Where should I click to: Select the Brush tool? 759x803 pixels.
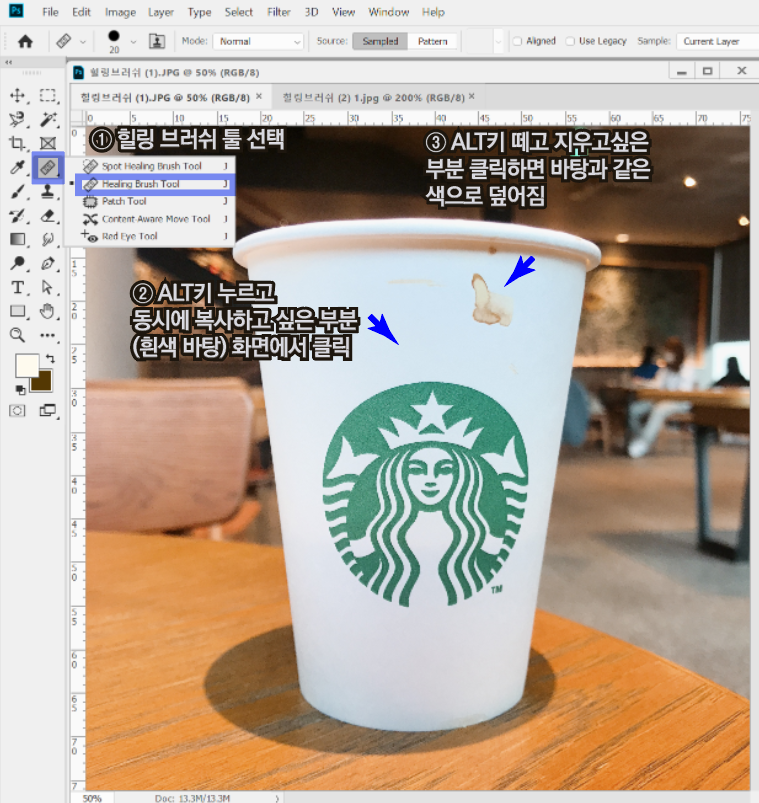click(17, 192)
